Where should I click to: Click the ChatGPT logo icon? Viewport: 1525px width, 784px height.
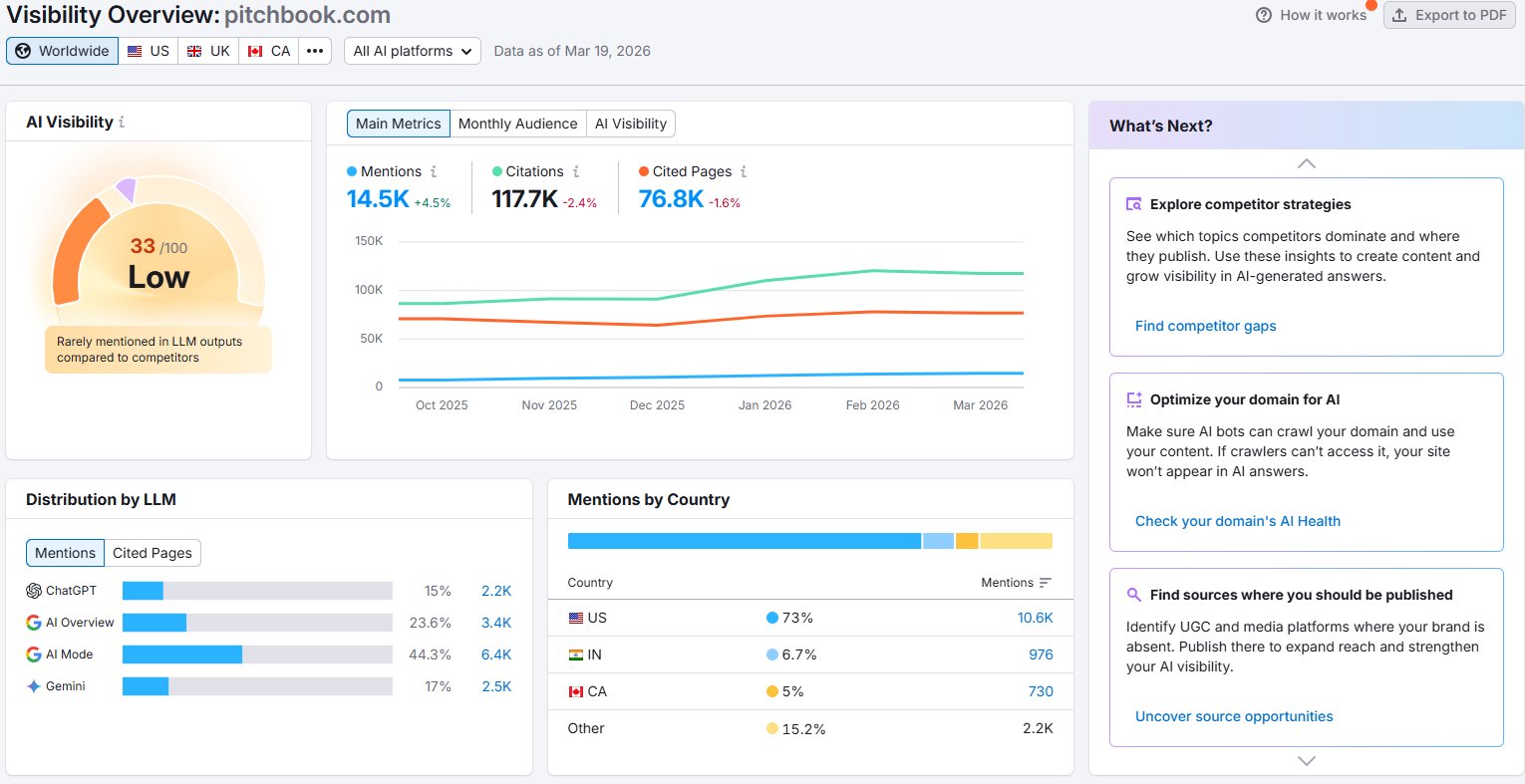coord(34,591)
